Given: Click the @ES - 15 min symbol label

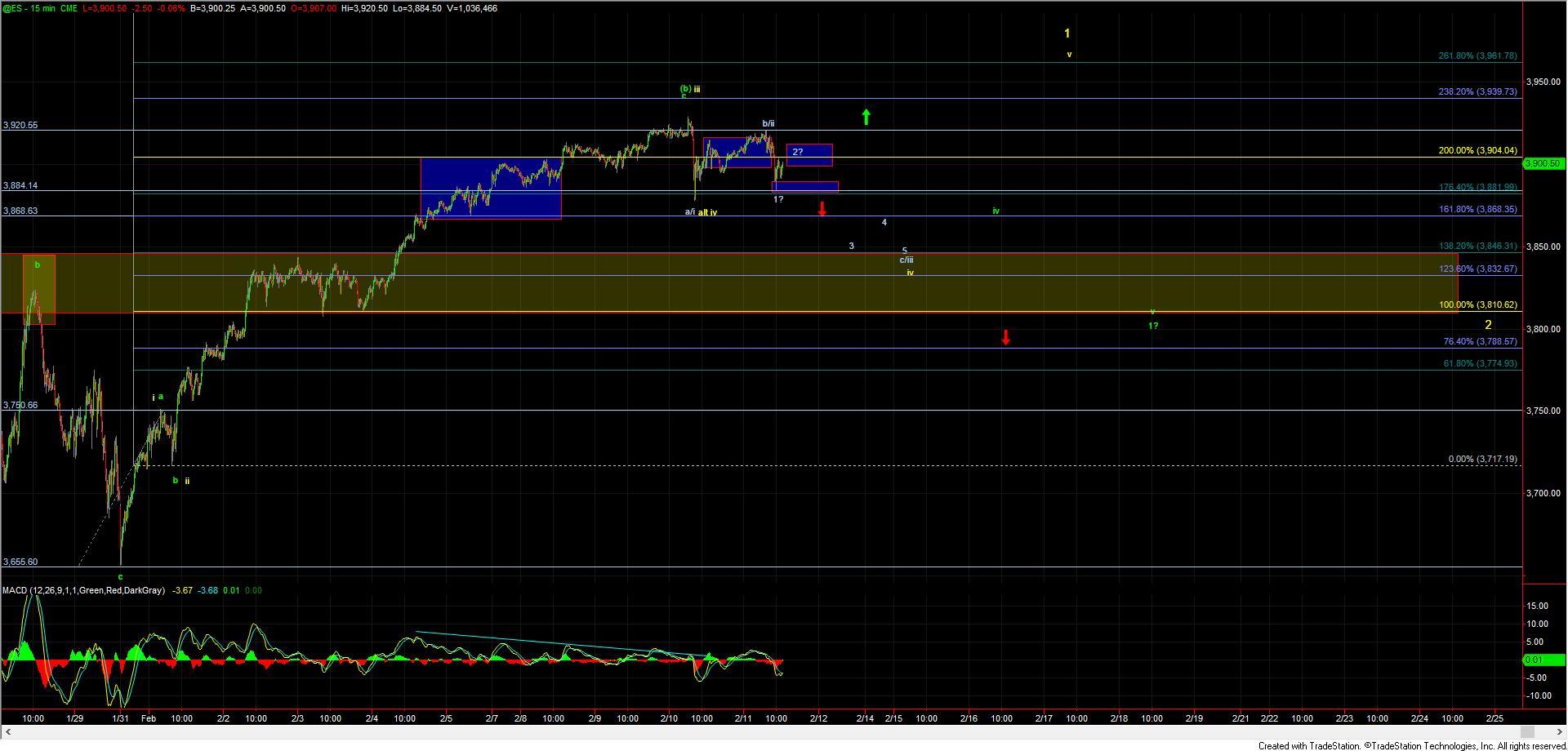Looking at the screenshot, I should (41, 8).
